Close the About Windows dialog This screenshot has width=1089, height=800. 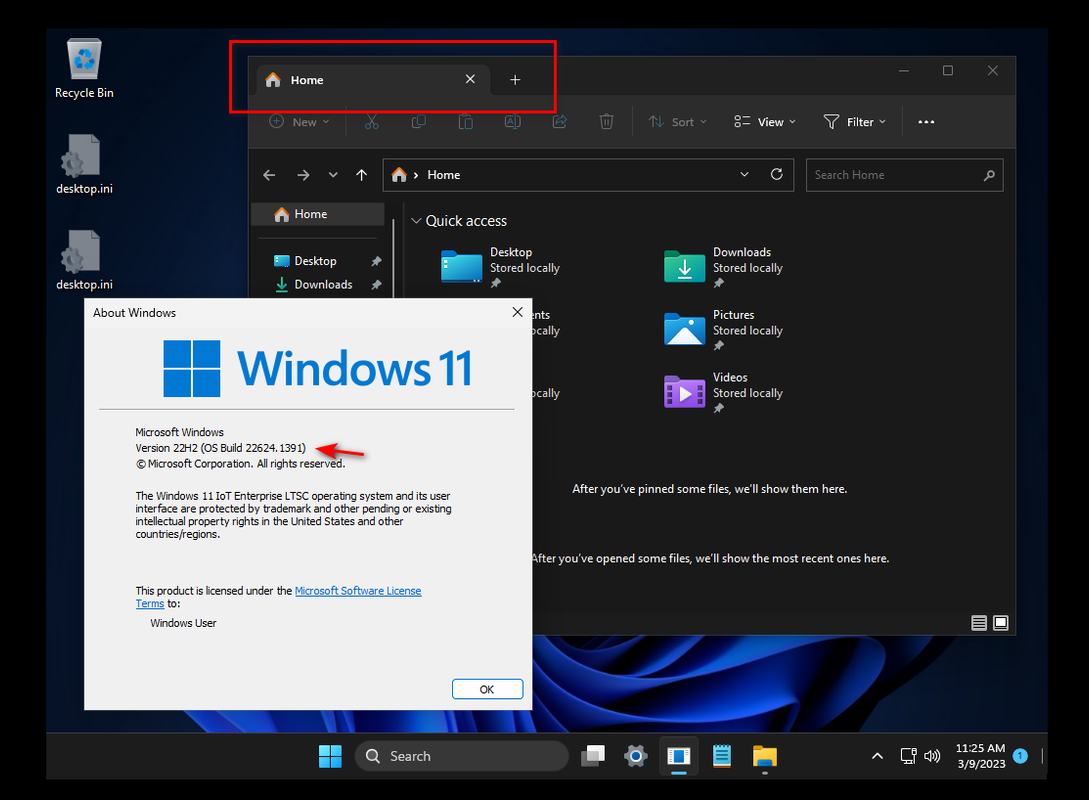pyautogui.click(x=517, y=312)
